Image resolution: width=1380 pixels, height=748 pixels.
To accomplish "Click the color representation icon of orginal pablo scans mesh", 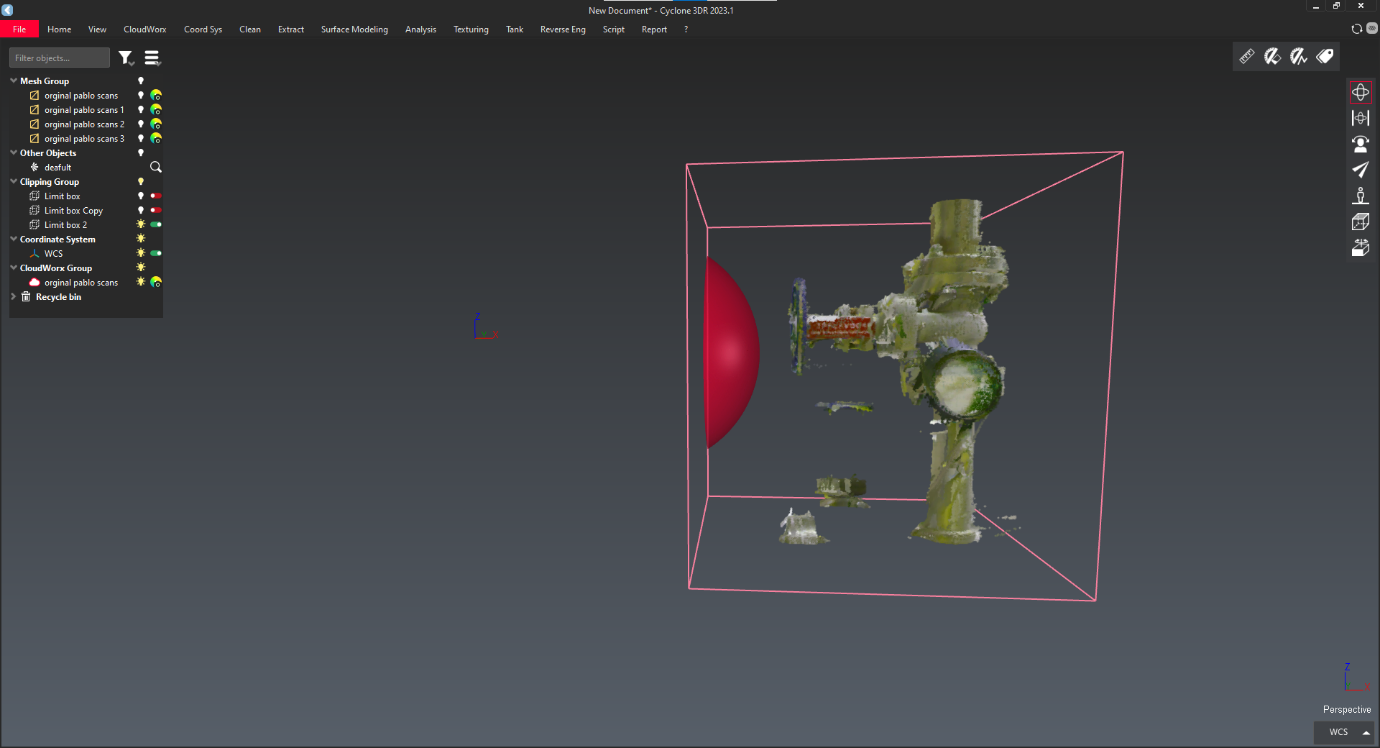I will pyautogui.click(x=156, y=96).
